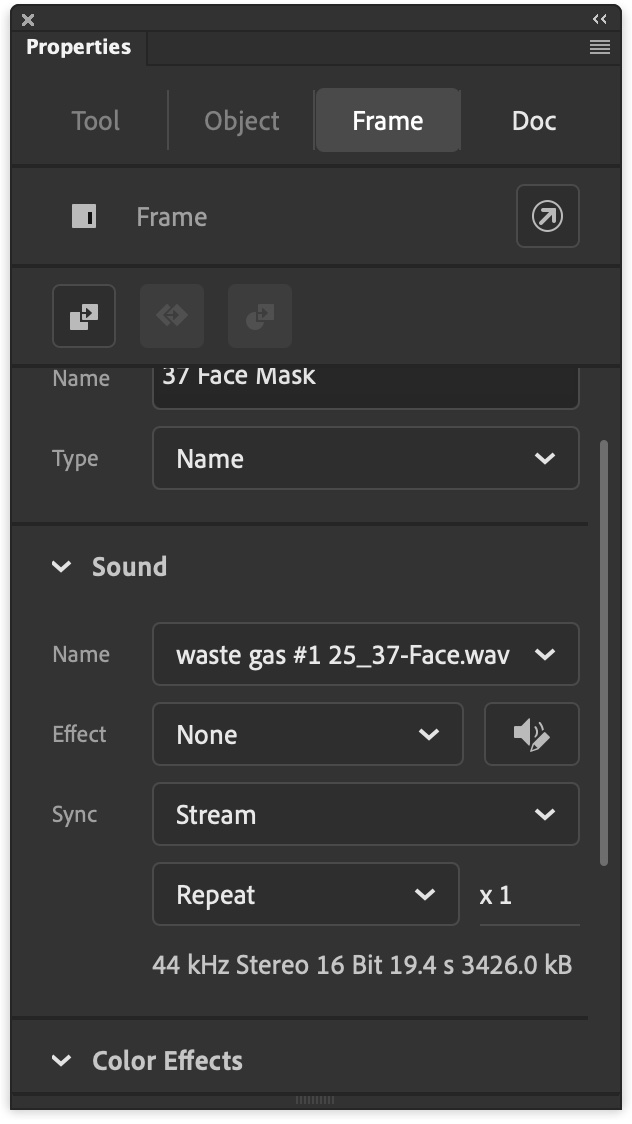This screenshot has width=632, height=1124.
Task: Switch to the Doc tab
Action: point(533,120)
